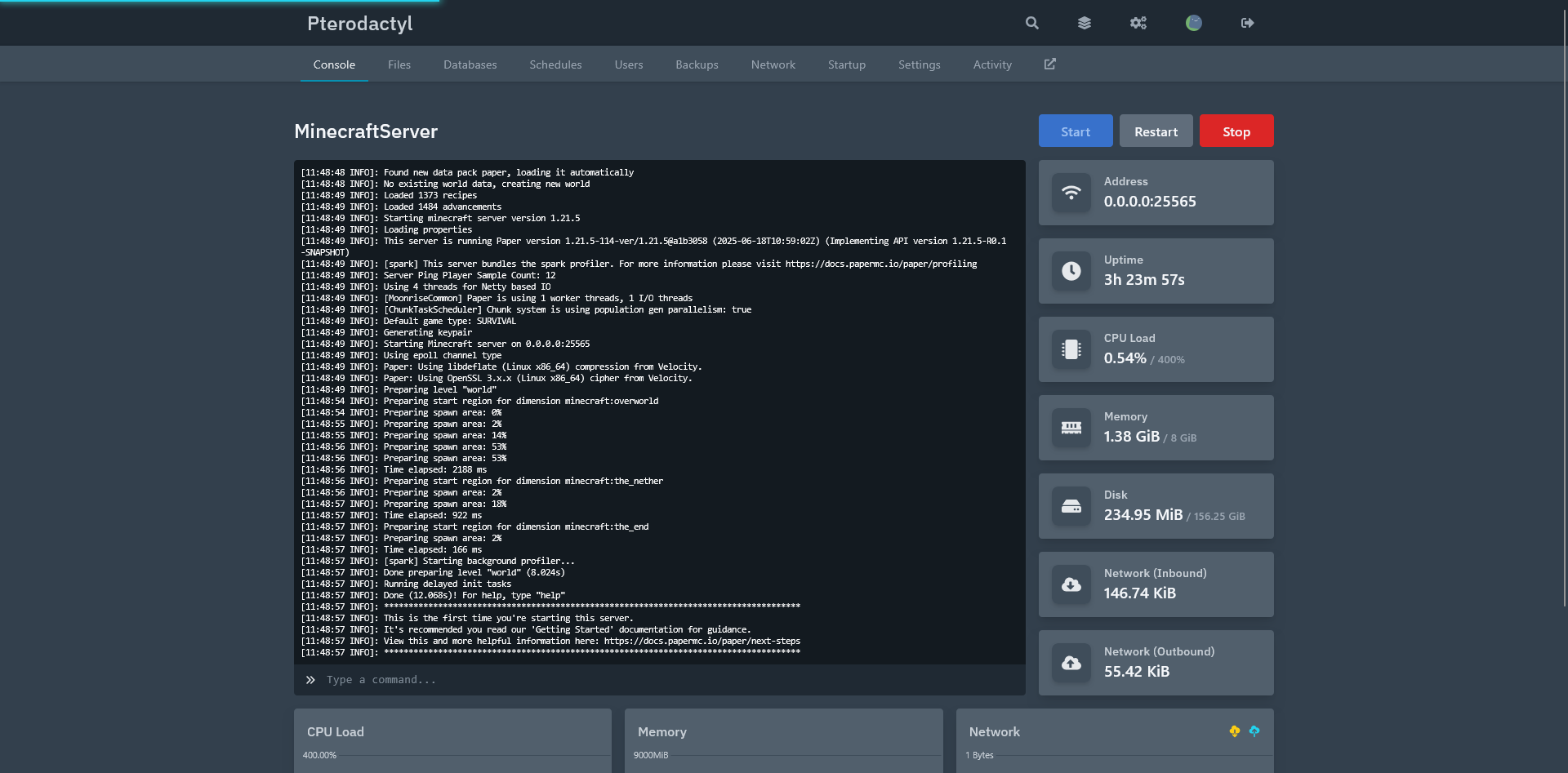Click the CPU Load chip icon
Image resolution: width=1568 pixels, height=773 pixels.
pyautogui.click(x=1071, y=349)
